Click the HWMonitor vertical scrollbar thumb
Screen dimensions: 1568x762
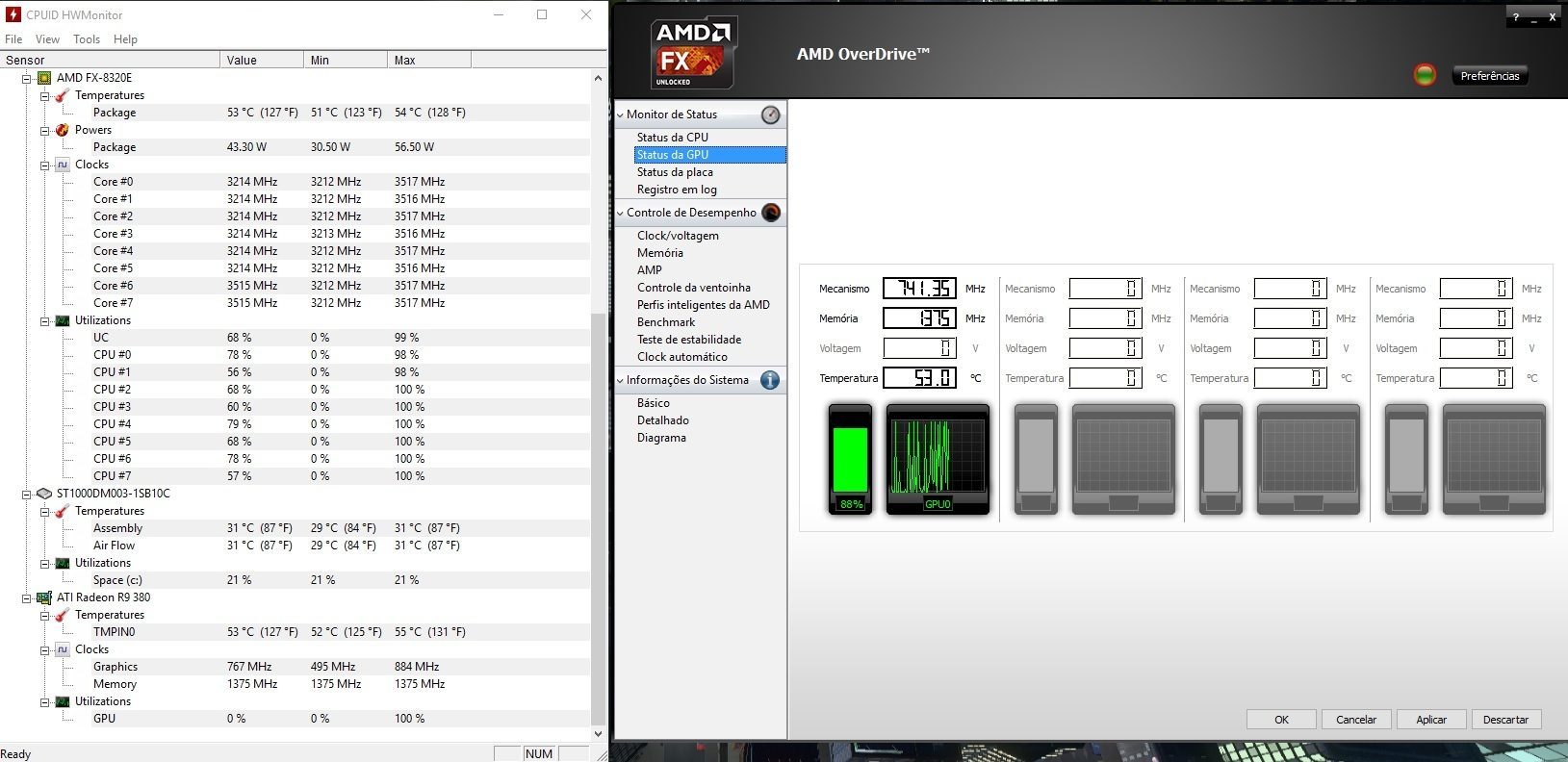click(598, 520)
